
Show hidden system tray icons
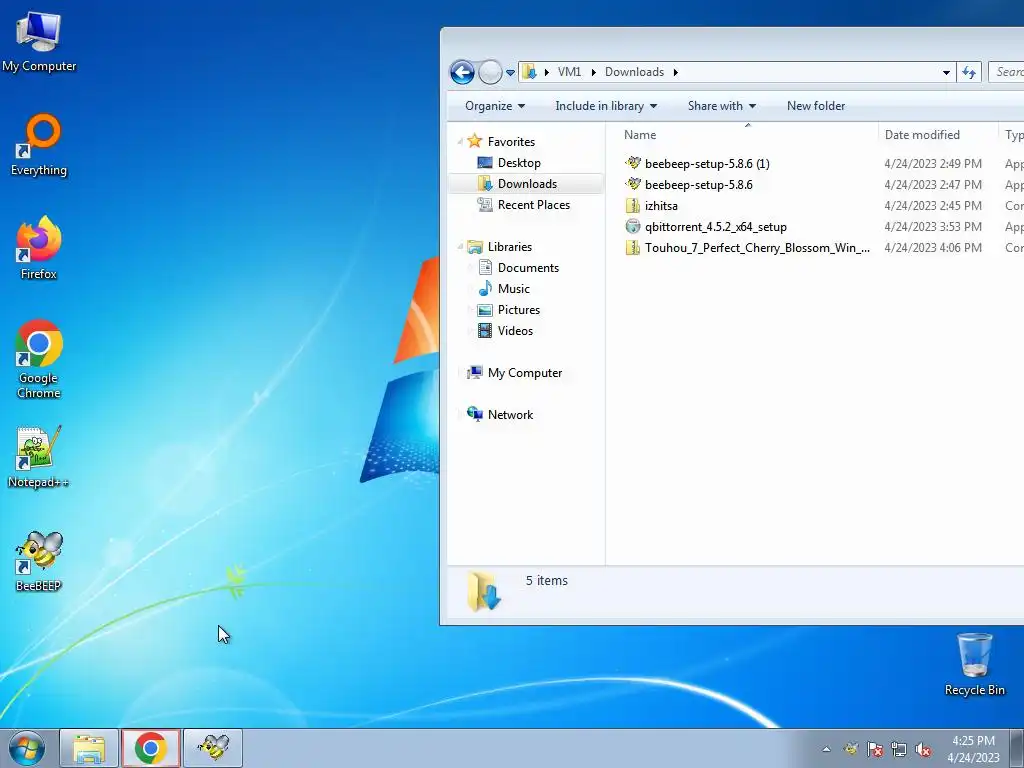point(826,749)
